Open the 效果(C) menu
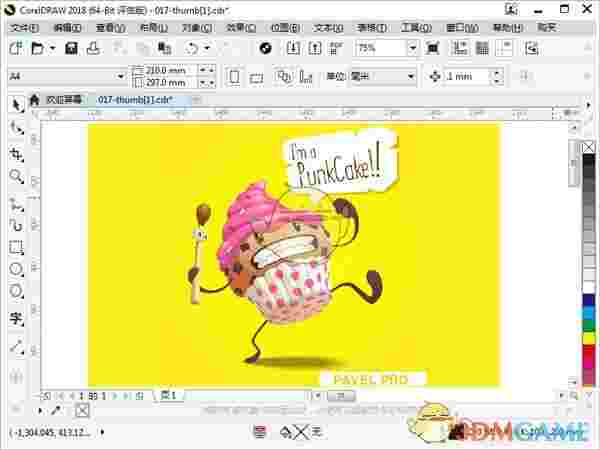The width and height of the screenshot is (600, 450). [241, 28]
